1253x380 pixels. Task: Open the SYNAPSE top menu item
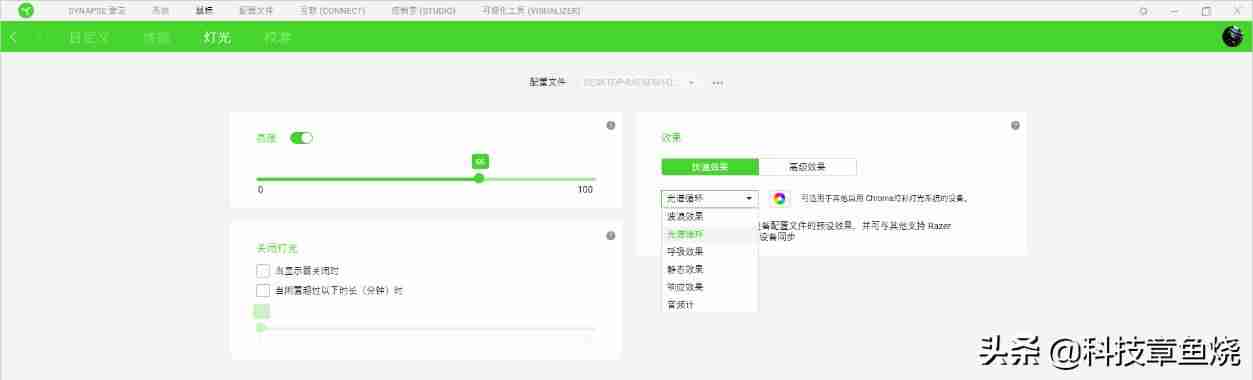(x=97, y=10)
